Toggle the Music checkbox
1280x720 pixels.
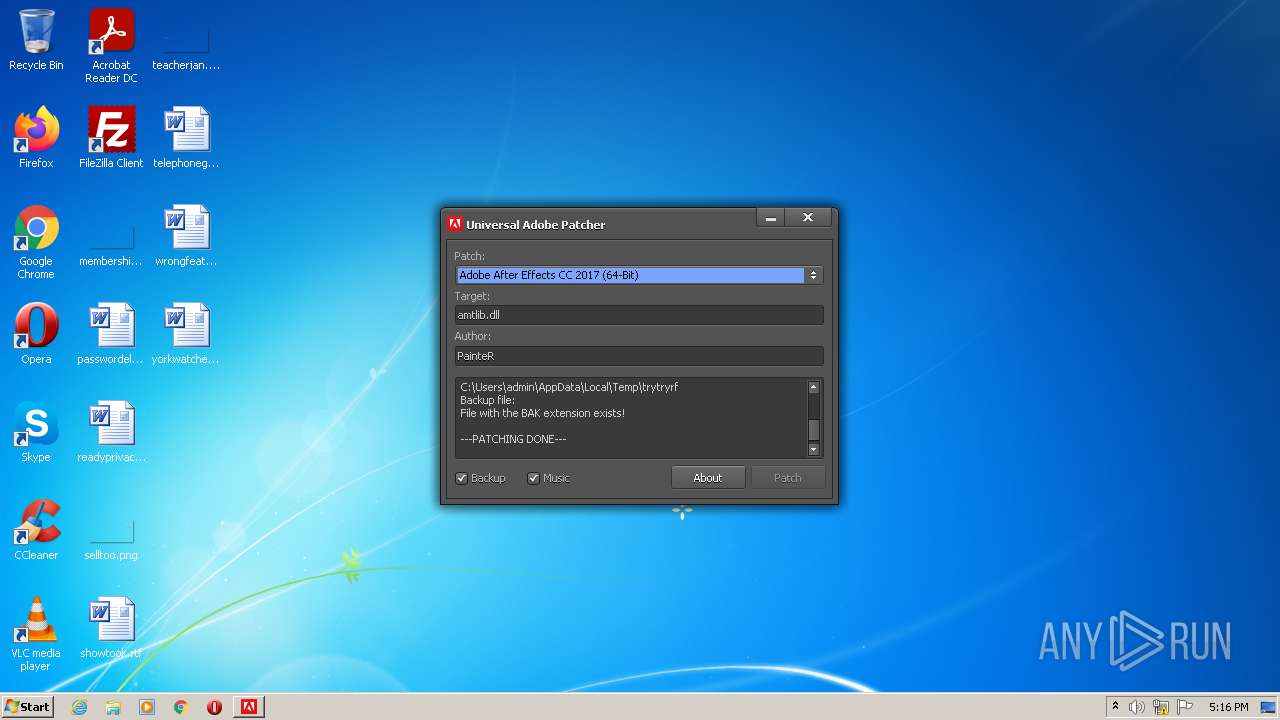(533, 478)
